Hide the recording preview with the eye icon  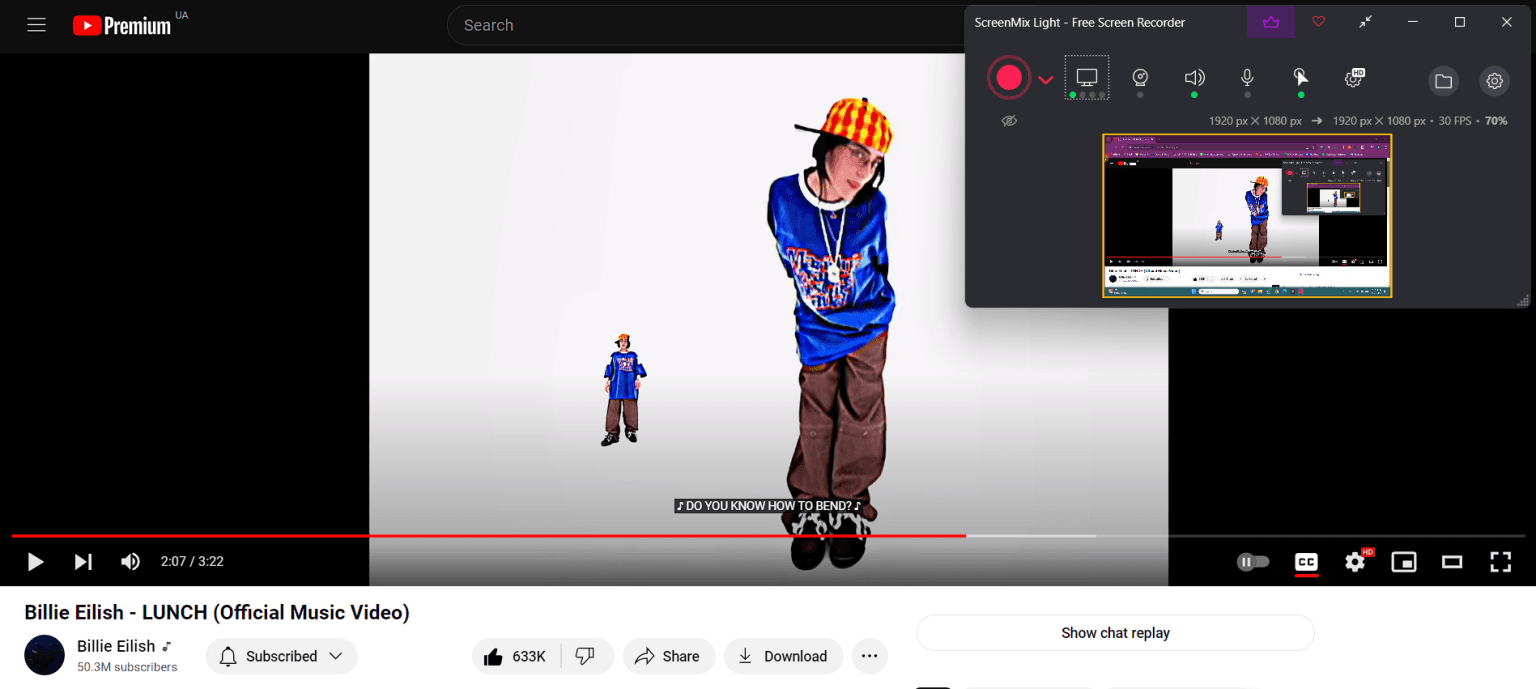click(x=1009, y=120)
